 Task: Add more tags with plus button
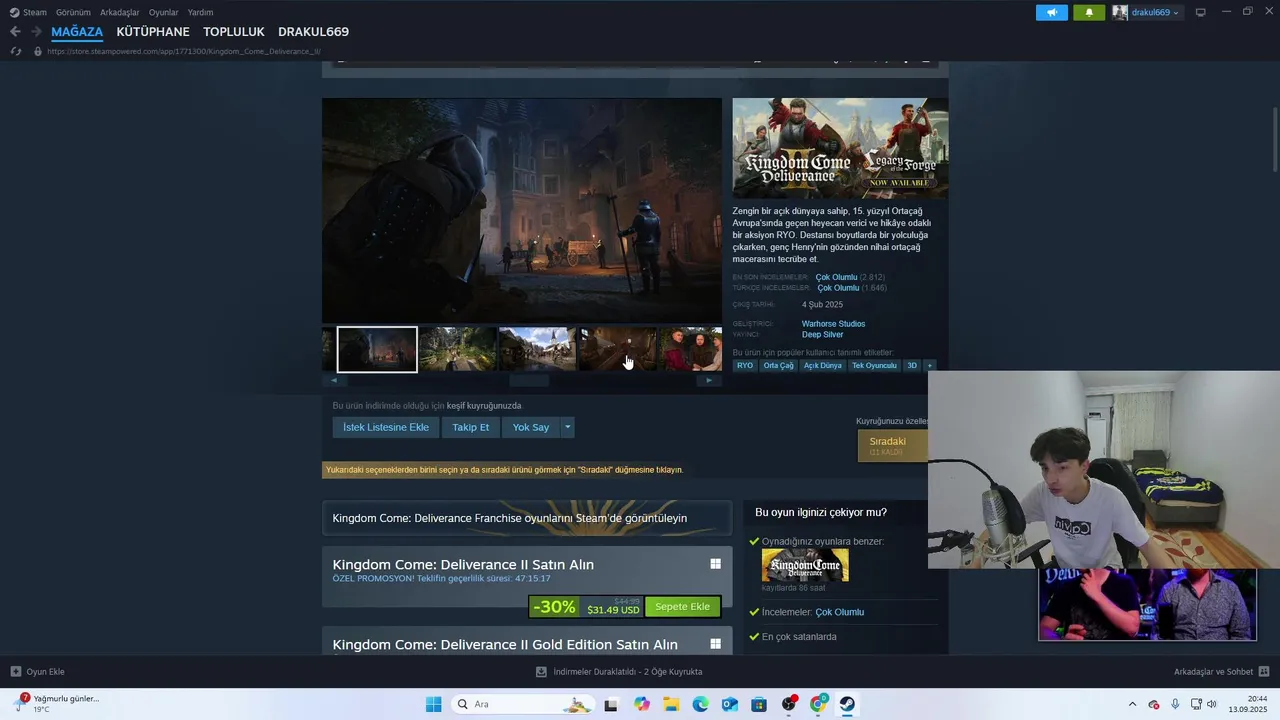[x=929, y=366]
